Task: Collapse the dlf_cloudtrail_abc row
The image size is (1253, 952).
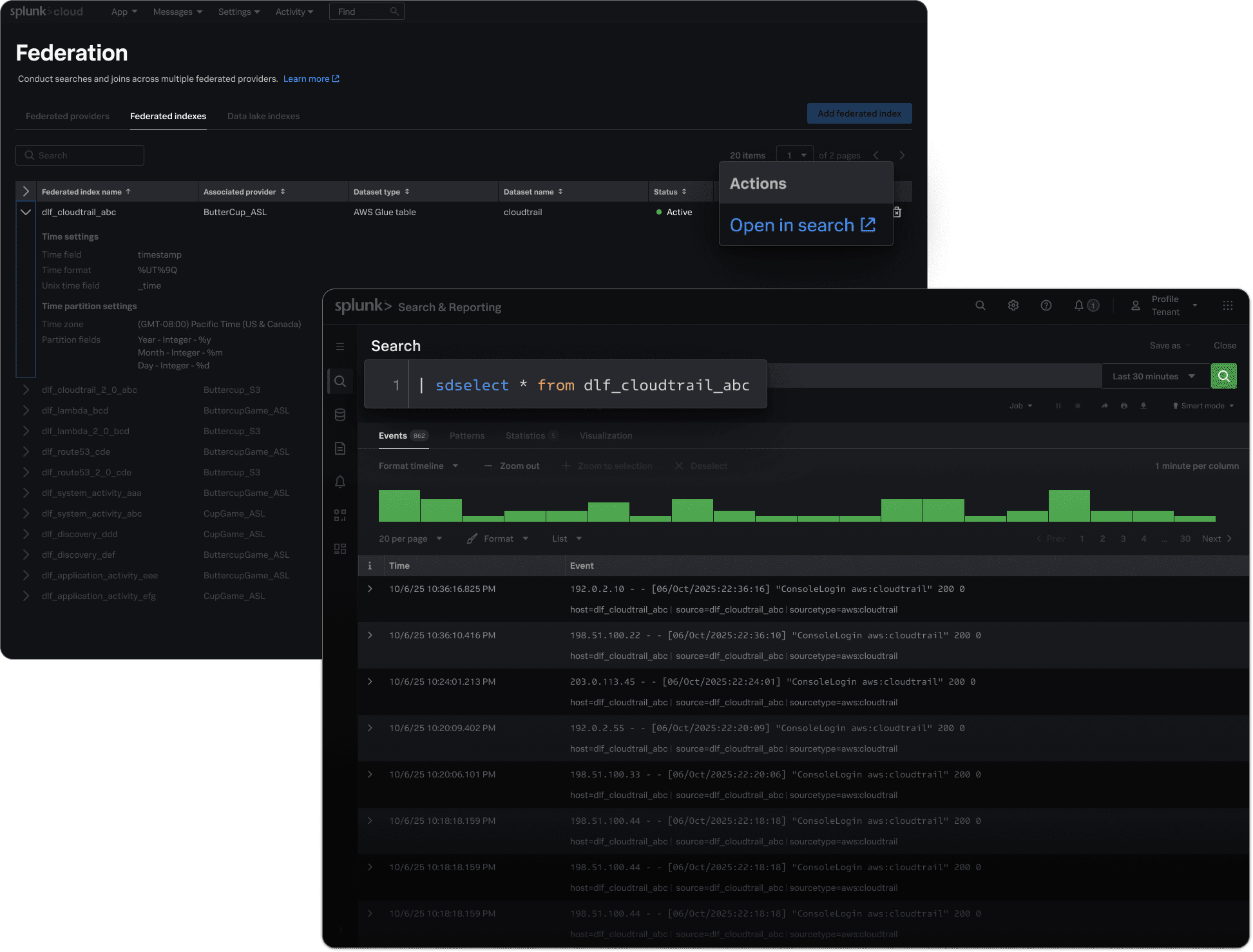Action: (x=26, y=212)
